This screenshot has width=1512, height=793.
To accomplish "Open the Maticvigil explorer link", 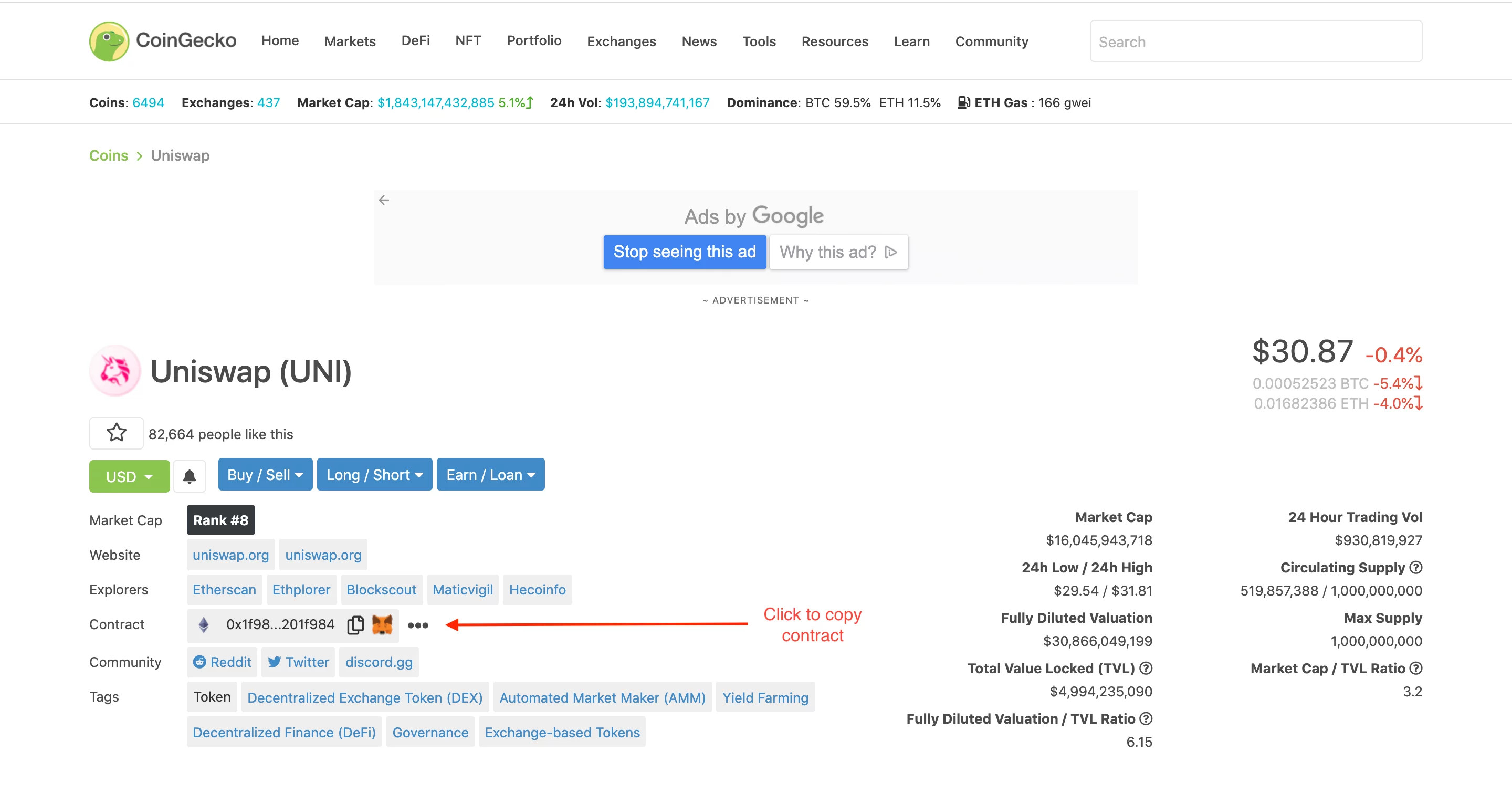I will [x=463, y=589].
